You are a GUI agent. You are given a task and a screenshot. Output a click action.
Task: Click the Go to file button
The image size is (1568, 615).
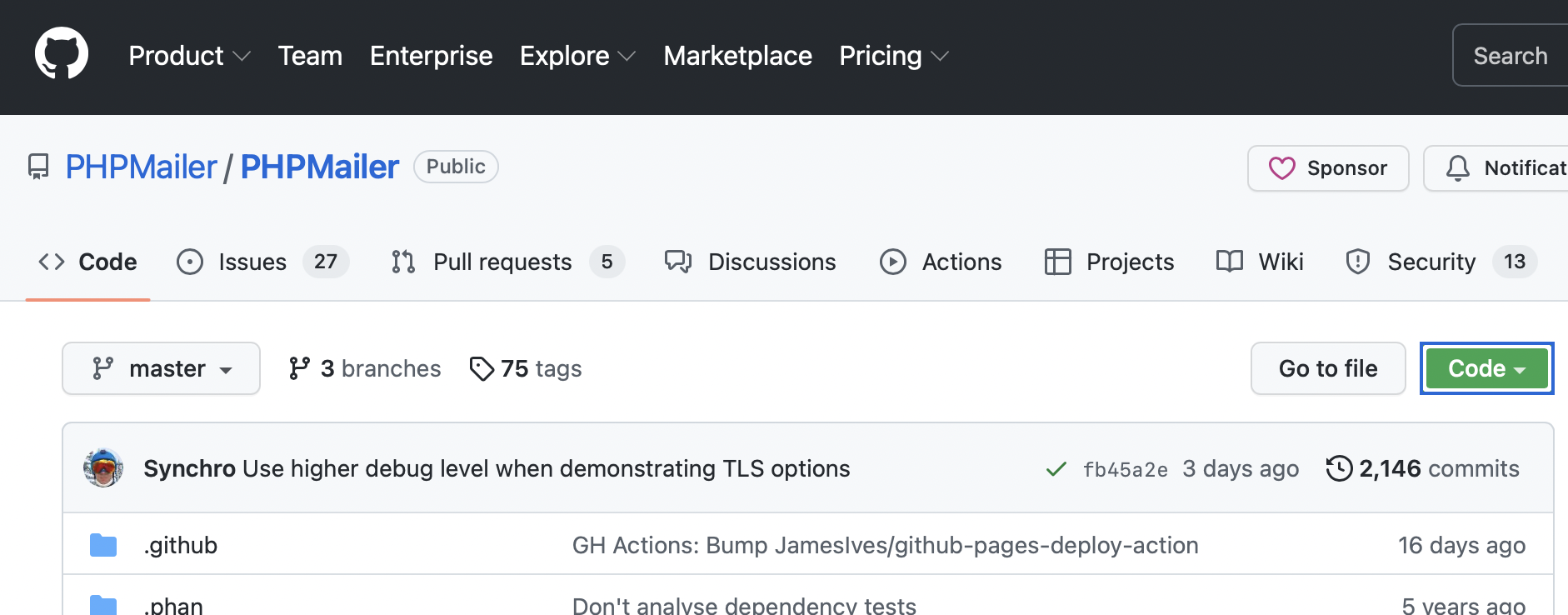click(1328, 368)
